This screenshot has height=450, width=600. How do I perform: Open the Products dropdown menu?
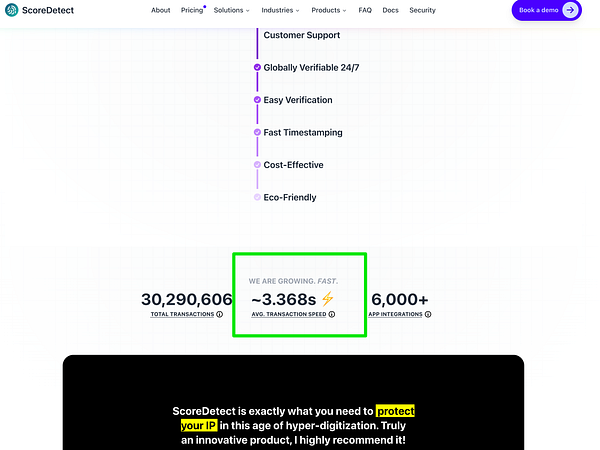(328, 10)
